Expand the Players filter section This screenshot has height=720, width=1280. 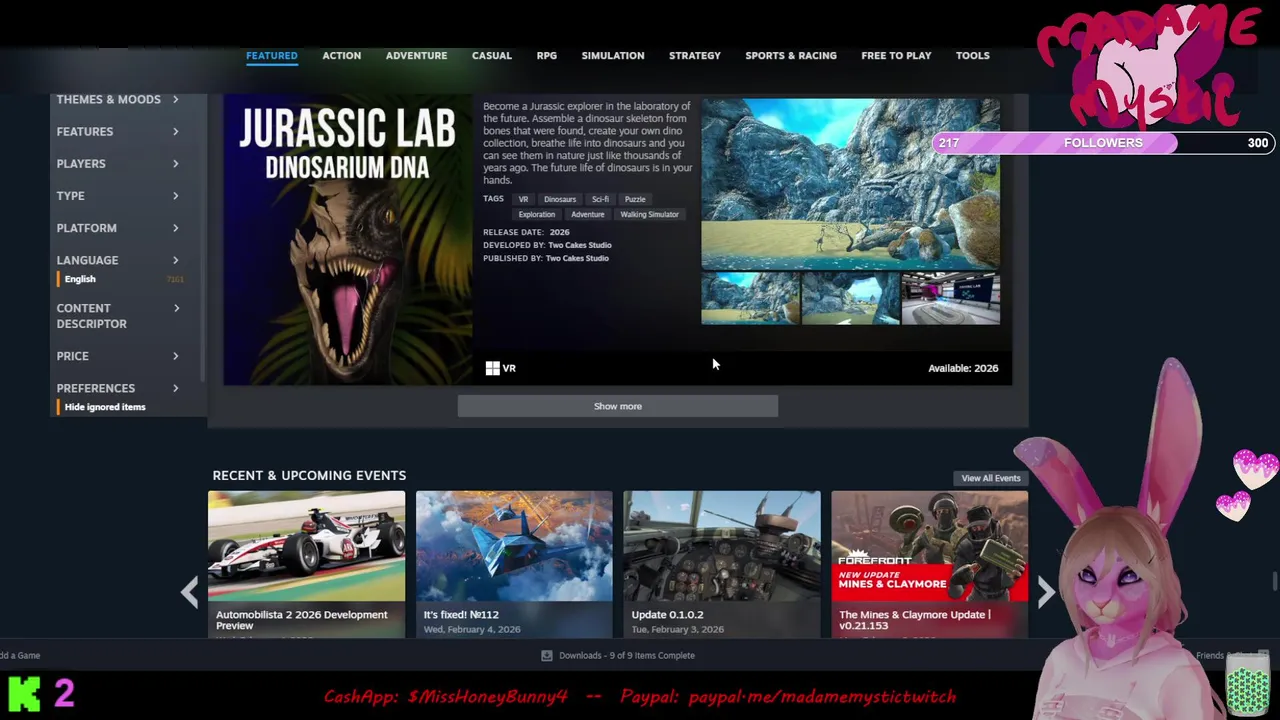click(118, 163)
